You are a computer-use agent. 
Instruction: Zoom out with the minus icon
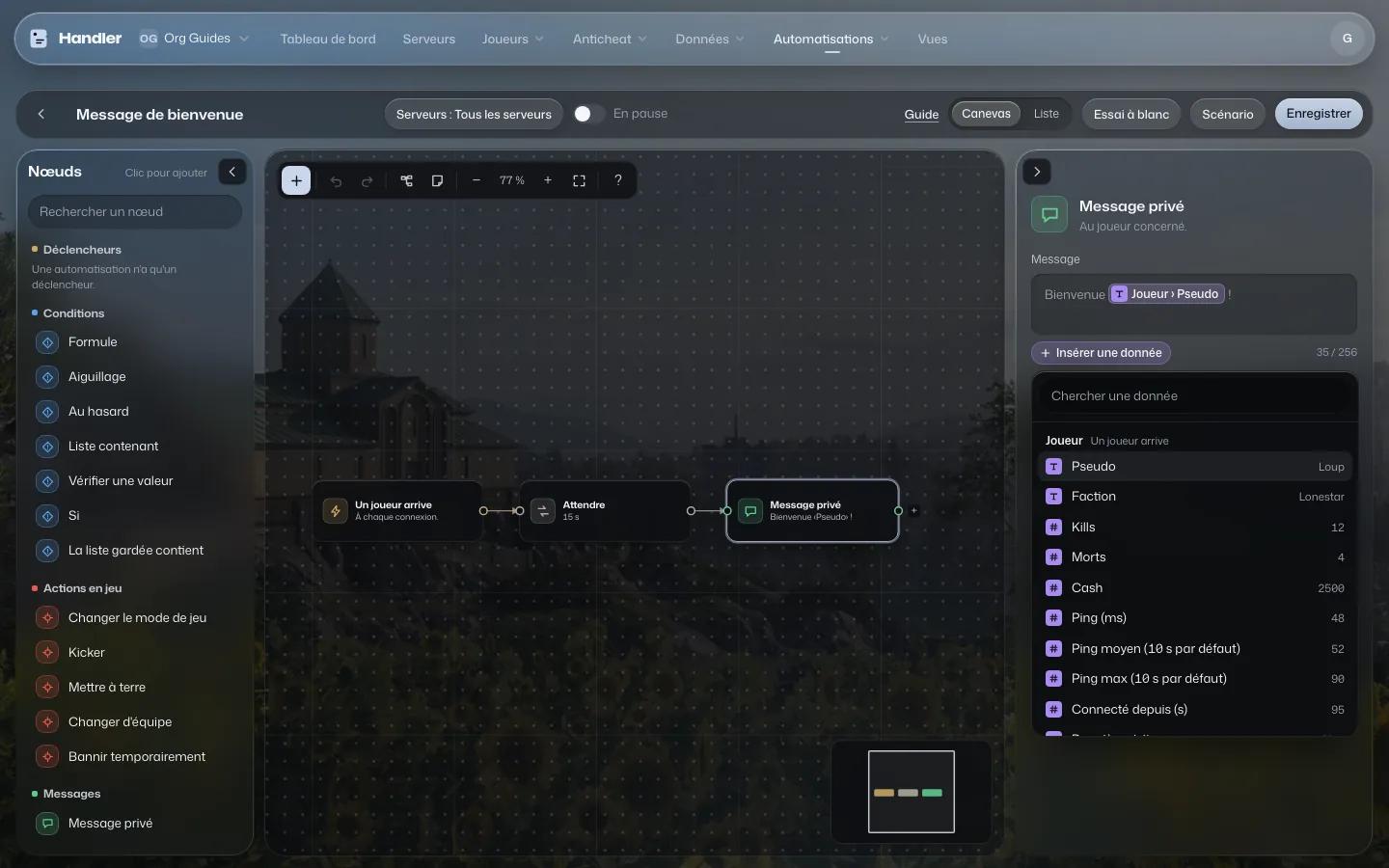pos(477,180)
